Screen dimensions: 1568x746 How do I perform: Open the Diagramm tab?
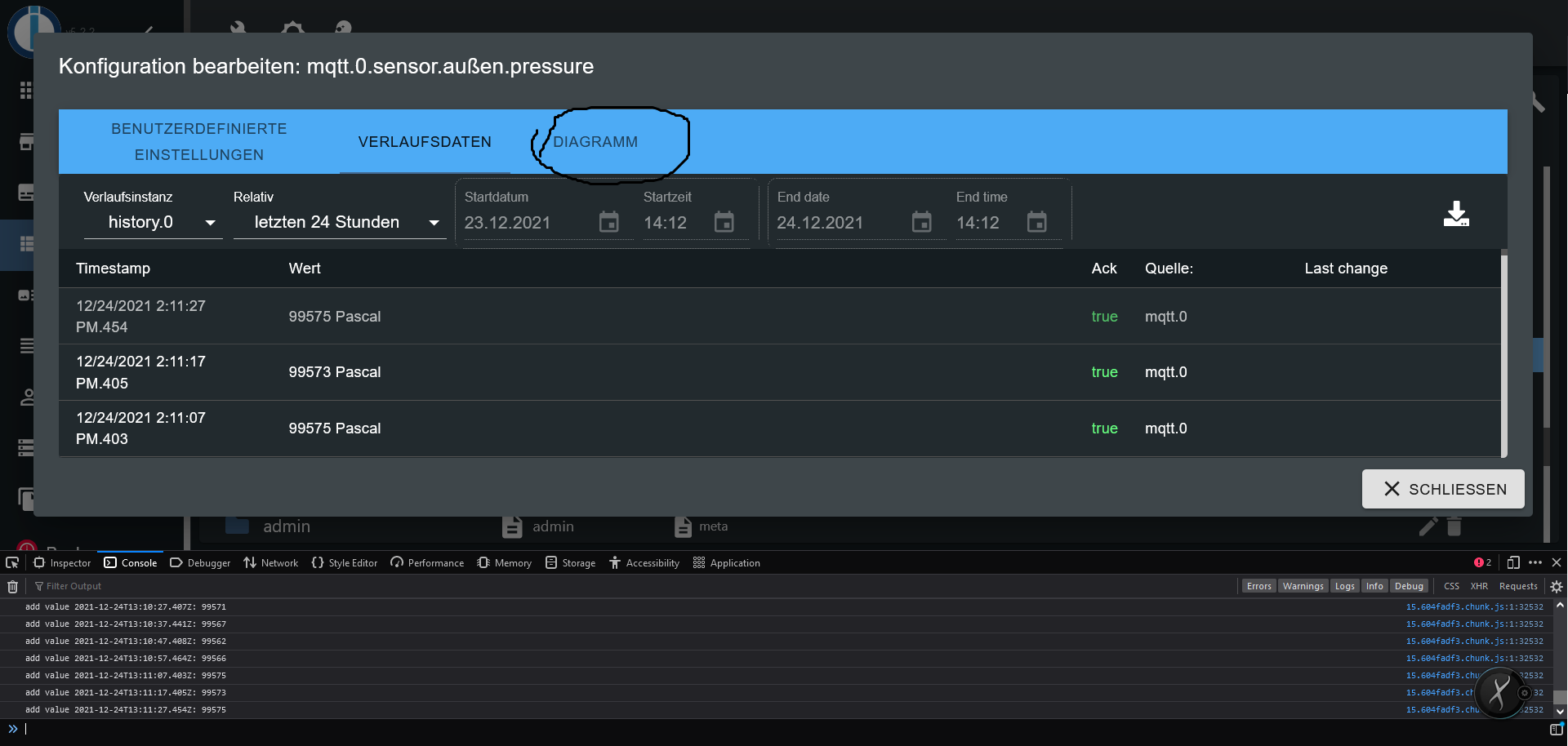(595, 141)
